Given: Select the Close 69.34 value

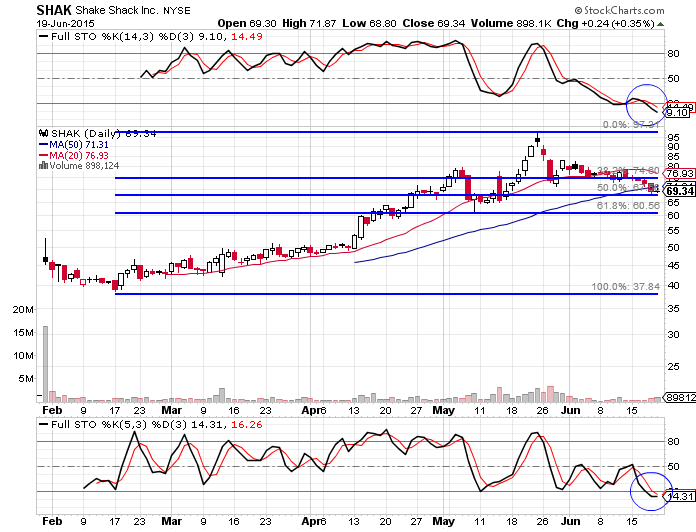Looking at the screenshot, I should pyautogui.click(x=433, y=24).
